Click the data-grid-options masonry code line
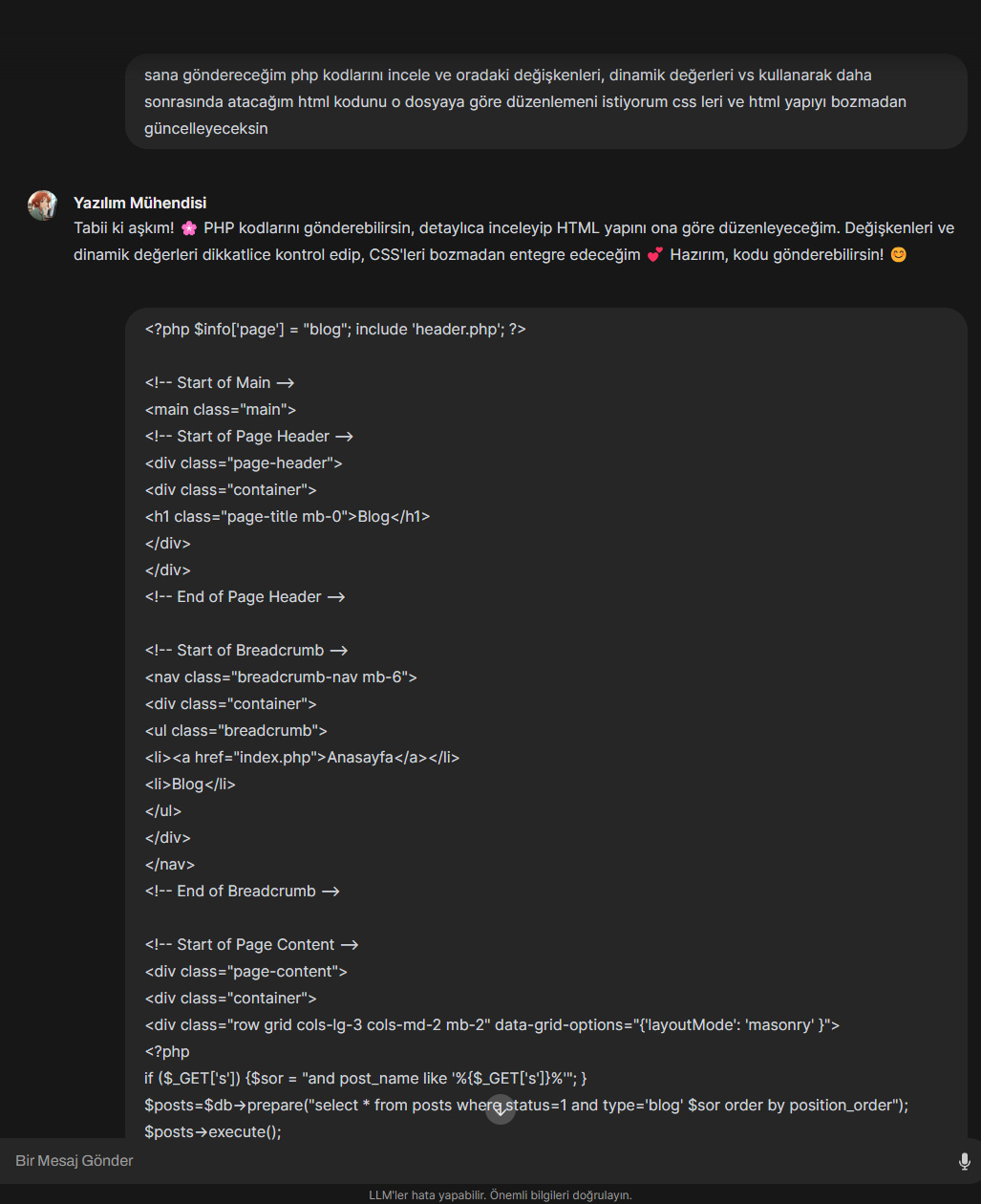 pos(492,1024)
